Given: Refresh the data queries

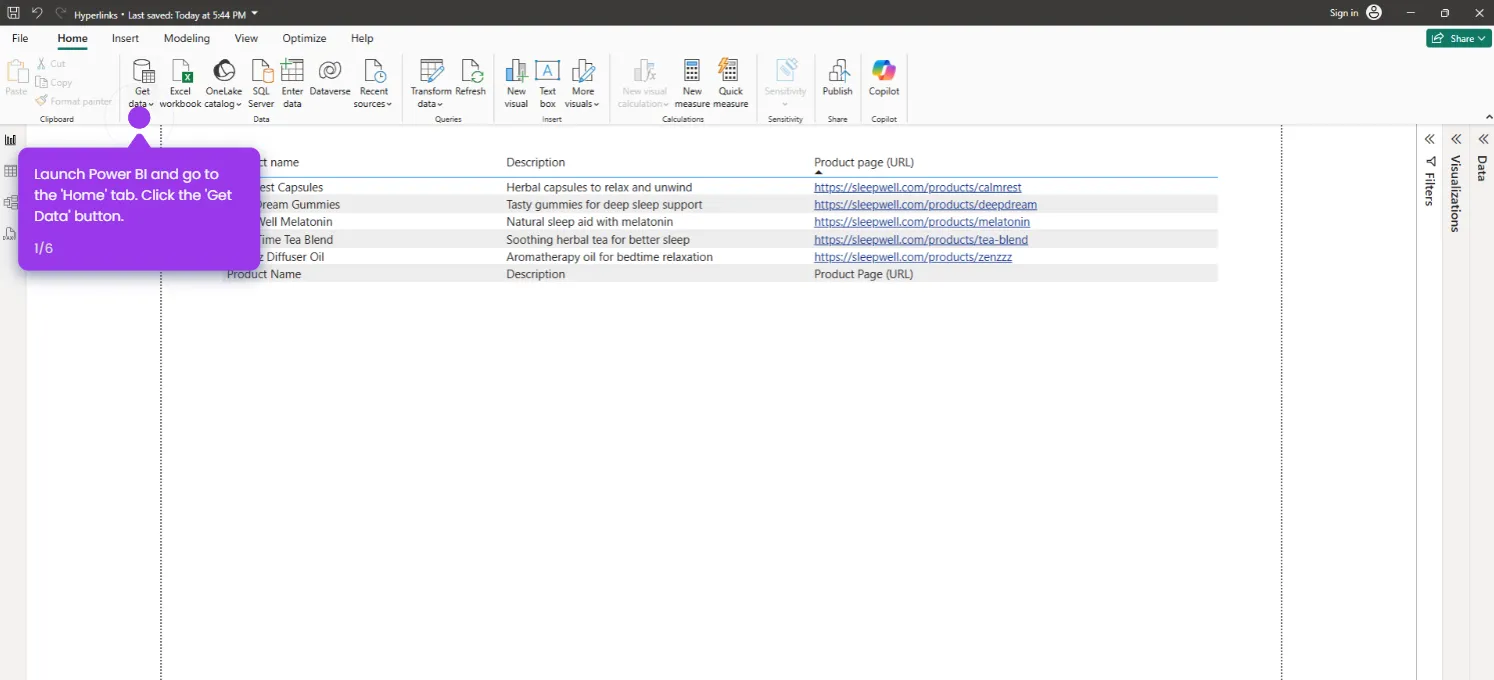Looking at the screenshot, I should [470, 78].
